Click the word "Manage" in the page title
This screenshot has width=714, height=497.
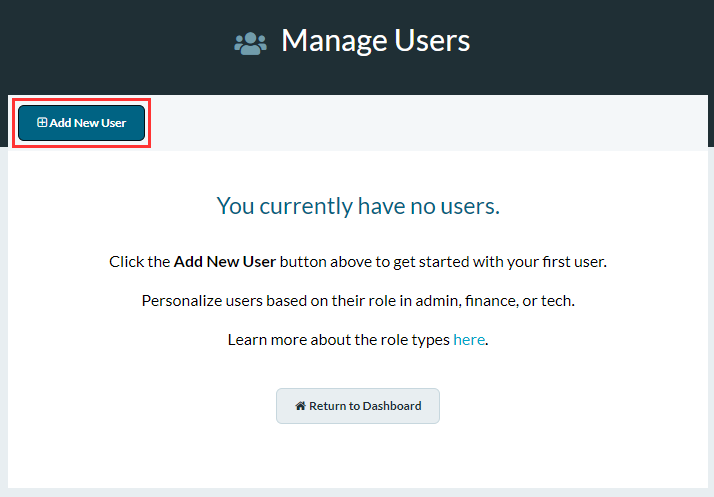[x=334, y=41]
